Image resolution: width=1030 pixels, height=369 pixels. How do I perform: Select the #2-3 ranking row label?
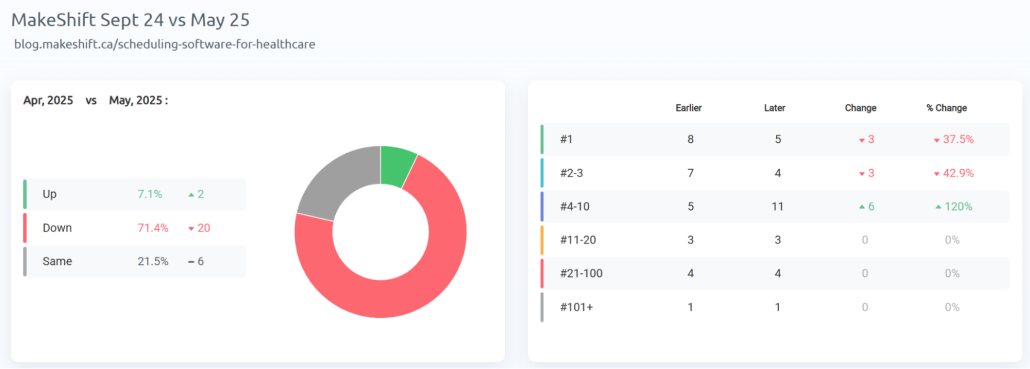572,173
